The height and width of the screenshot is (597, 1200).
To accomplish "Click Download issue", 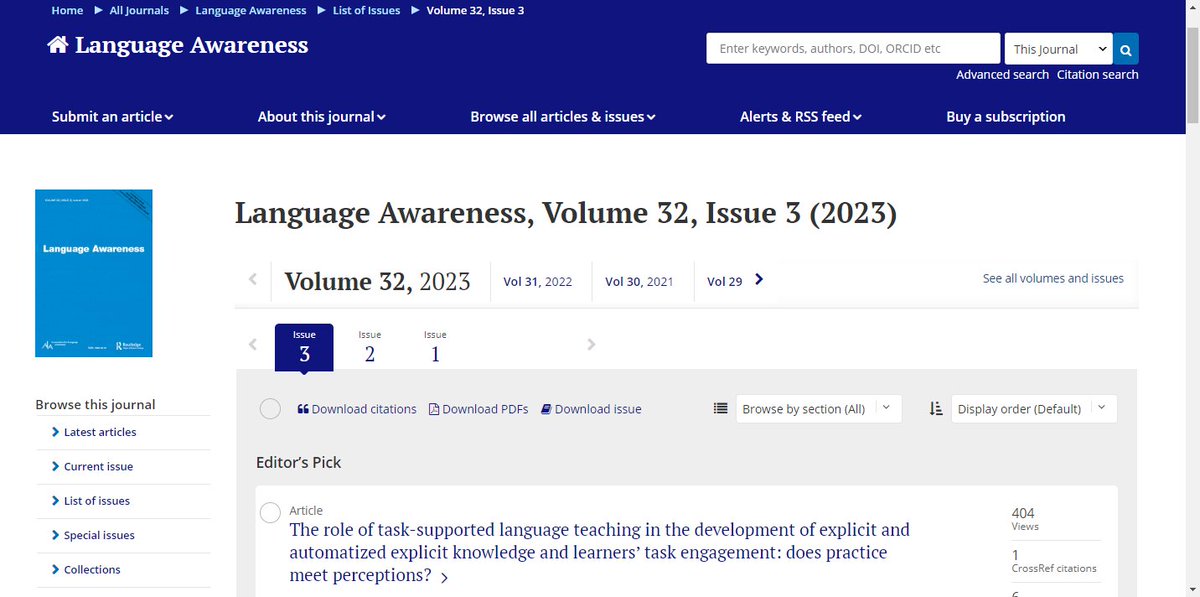I will [591, 409].
